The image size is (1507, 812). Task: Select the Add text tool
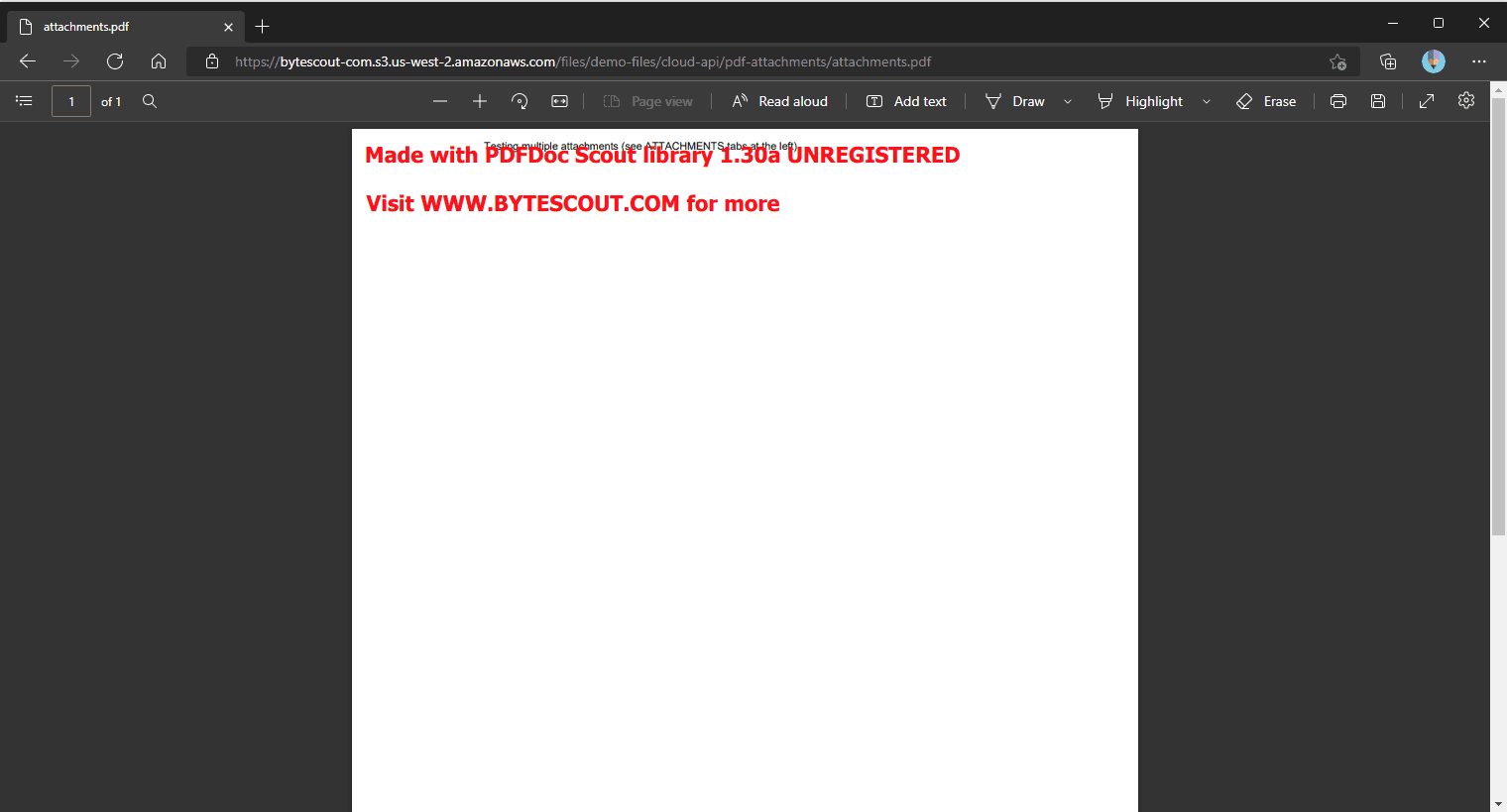pyautogui.click(x=906, y=101)
